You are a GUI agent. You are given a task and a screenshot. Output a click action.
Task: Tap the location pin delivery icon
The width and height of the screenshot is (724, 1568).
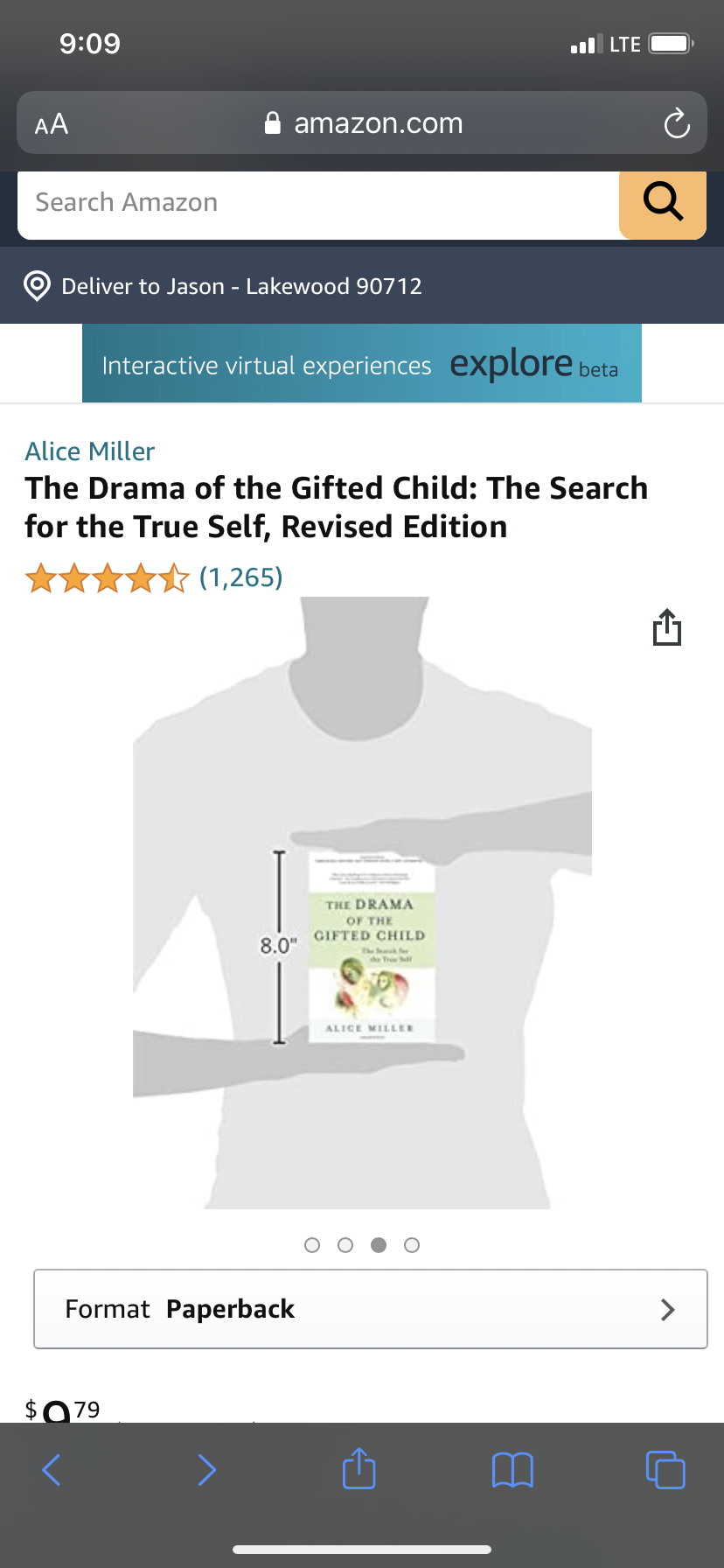click(x=37, y=286)
